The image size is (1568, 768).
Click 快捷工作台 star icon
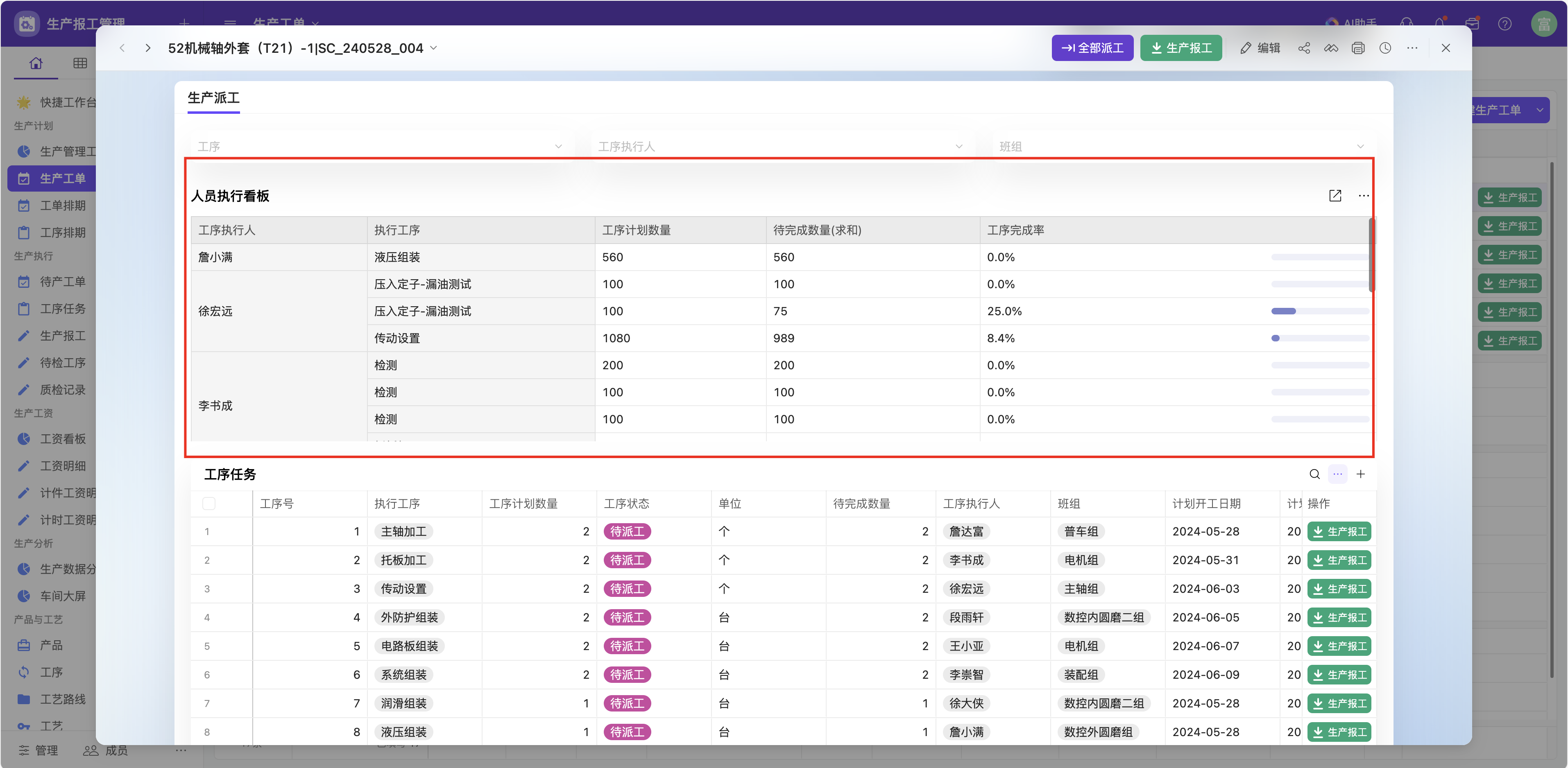pyautogui.click(x=24, y=102)
